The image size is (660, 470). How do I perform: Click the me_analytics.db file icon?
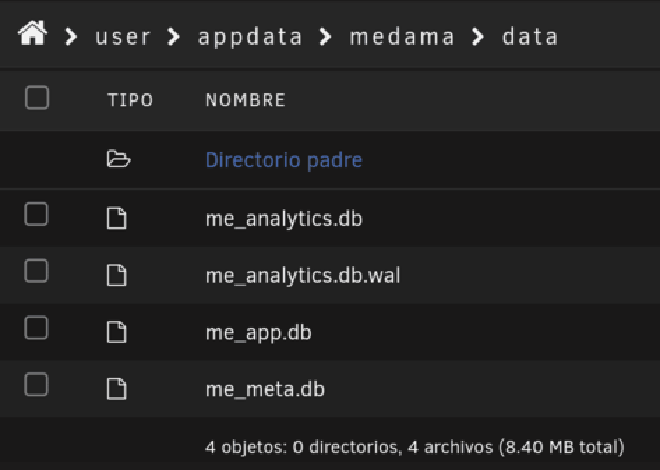click(x=117, y=218)
